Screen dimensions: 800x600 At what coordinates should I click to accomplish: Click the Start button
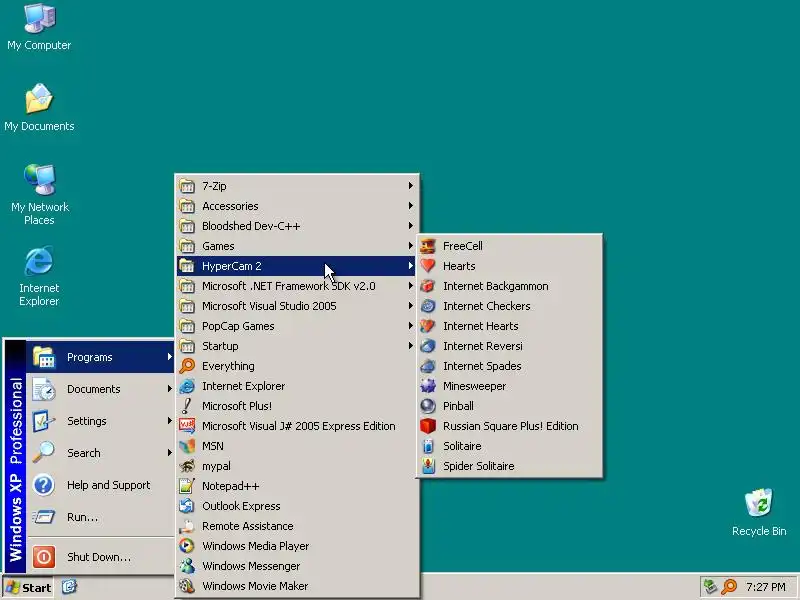click(x=29, y=587)
